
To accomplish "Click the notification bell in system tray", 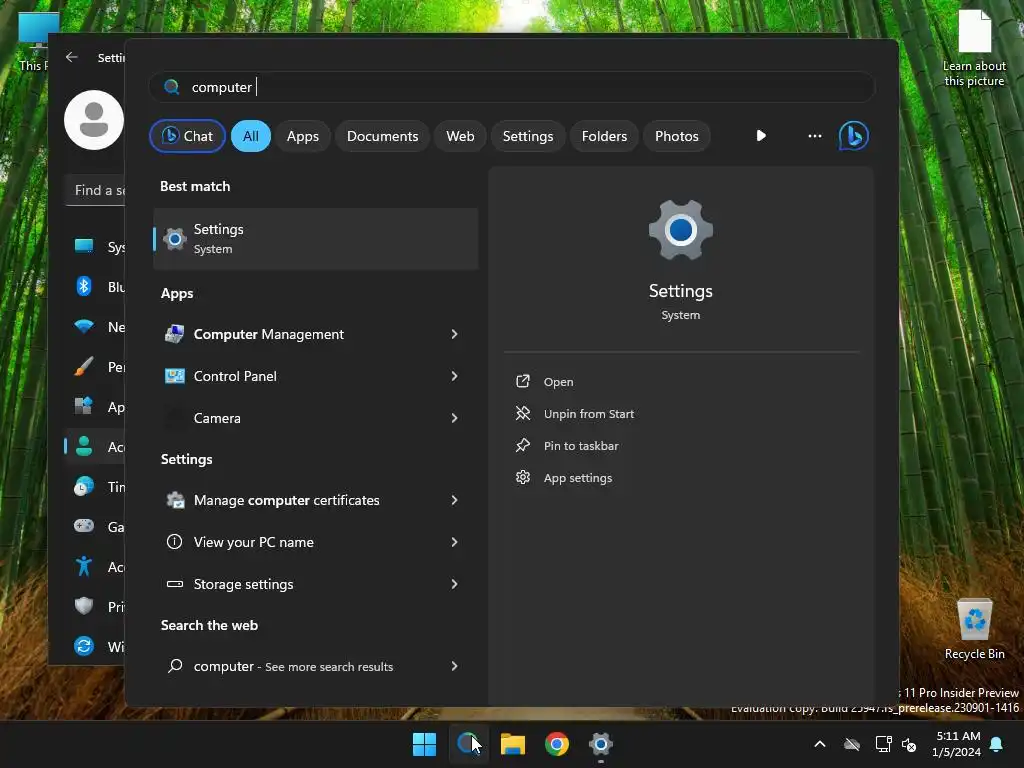I will (x=997, y=744).
